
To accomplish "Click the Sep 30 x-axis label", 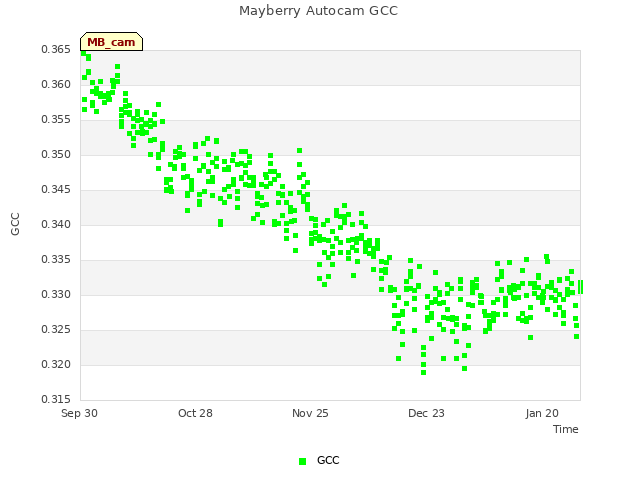I will click(79, 413).
